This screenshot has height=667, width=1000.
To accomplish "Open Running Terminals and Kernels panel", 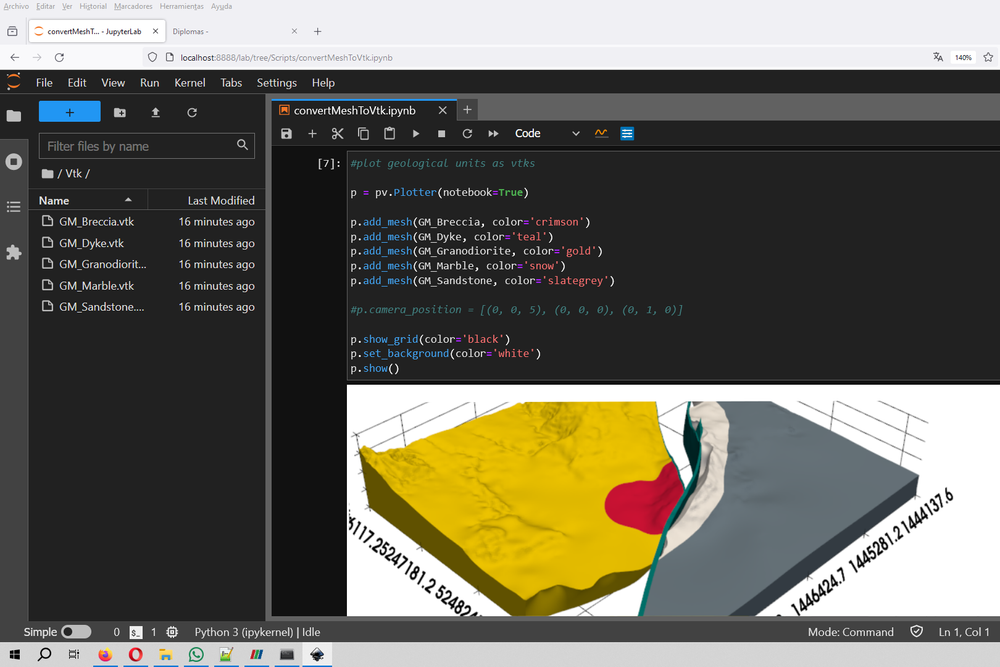I will pyautogui.click(x=13, y=161).
